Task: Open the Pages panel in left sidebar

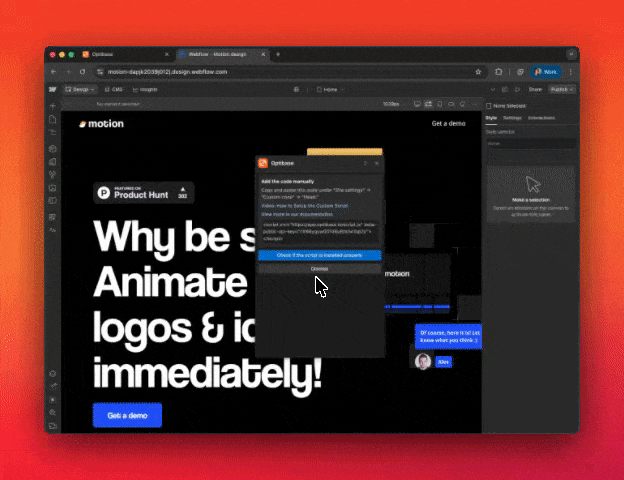Action: point(52,119)
